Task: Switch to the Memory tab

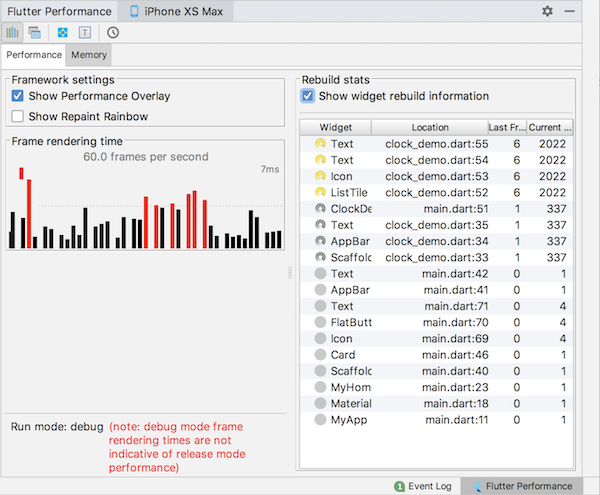Action: (x=89, y=55)
